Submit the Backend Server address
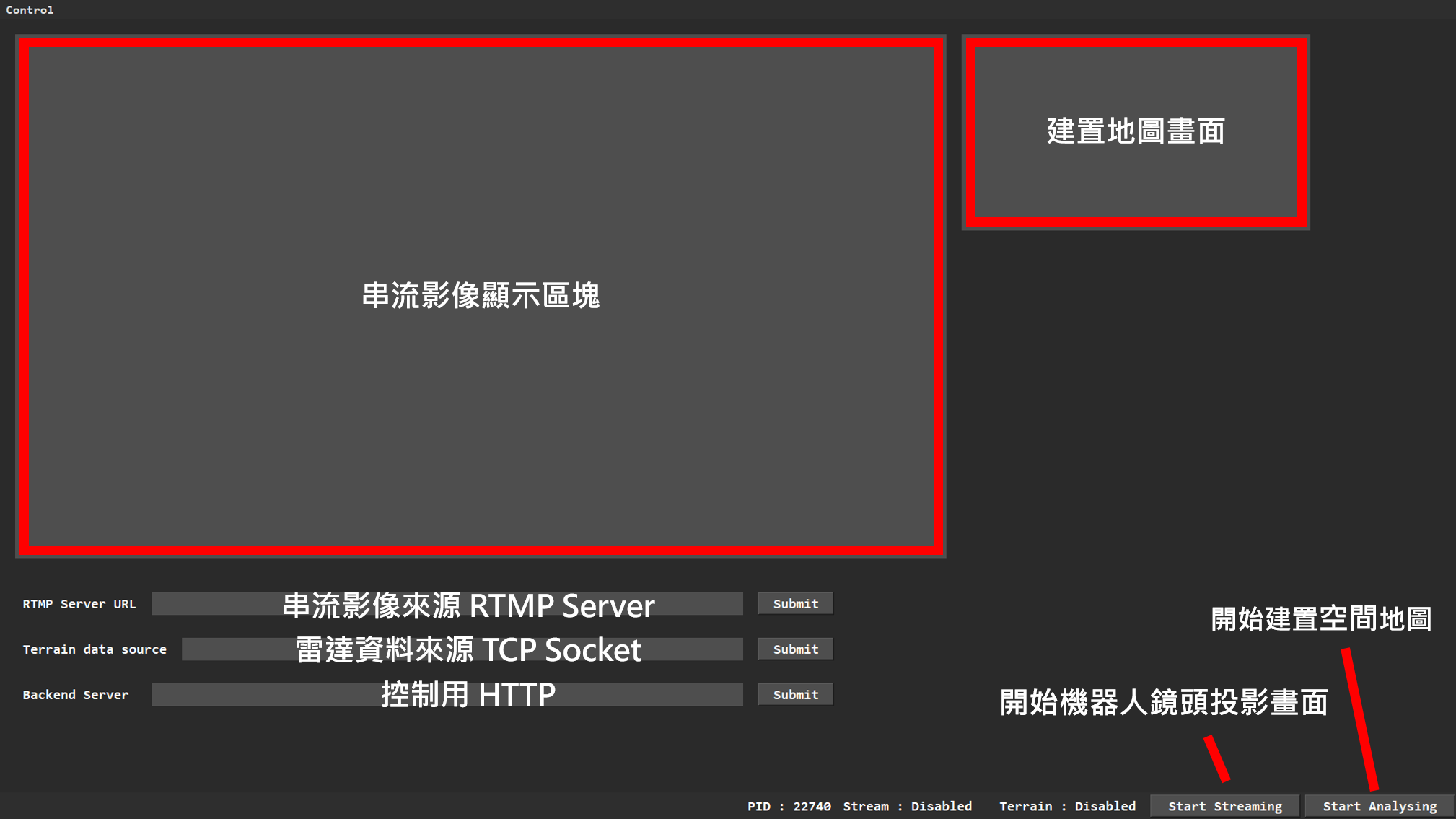This screenshot has width=1456, height=819. 795,695
